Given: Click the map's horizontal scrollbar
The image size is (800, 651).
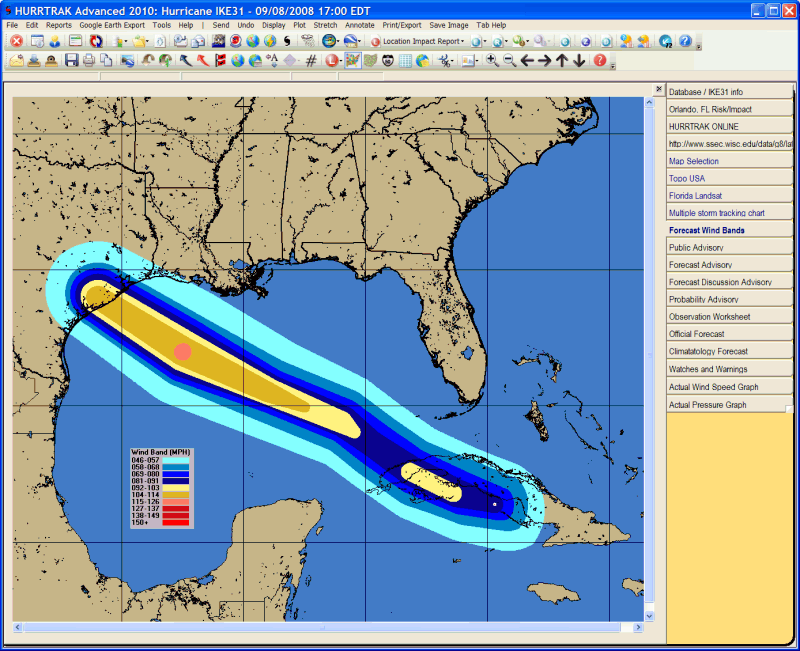Looking at the screenshot, I should [x=330, y=628].
